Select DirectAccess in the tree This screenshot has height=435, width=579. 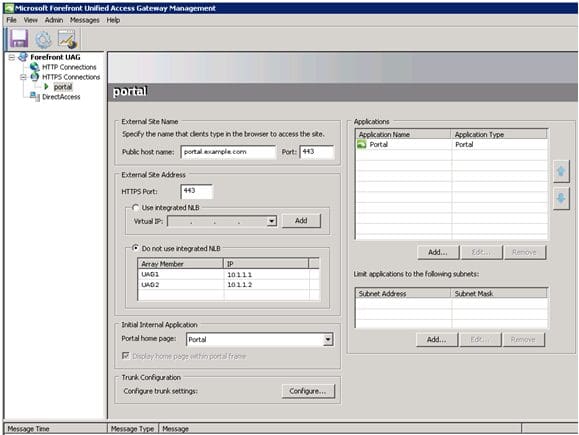click(x=61, y=97)
